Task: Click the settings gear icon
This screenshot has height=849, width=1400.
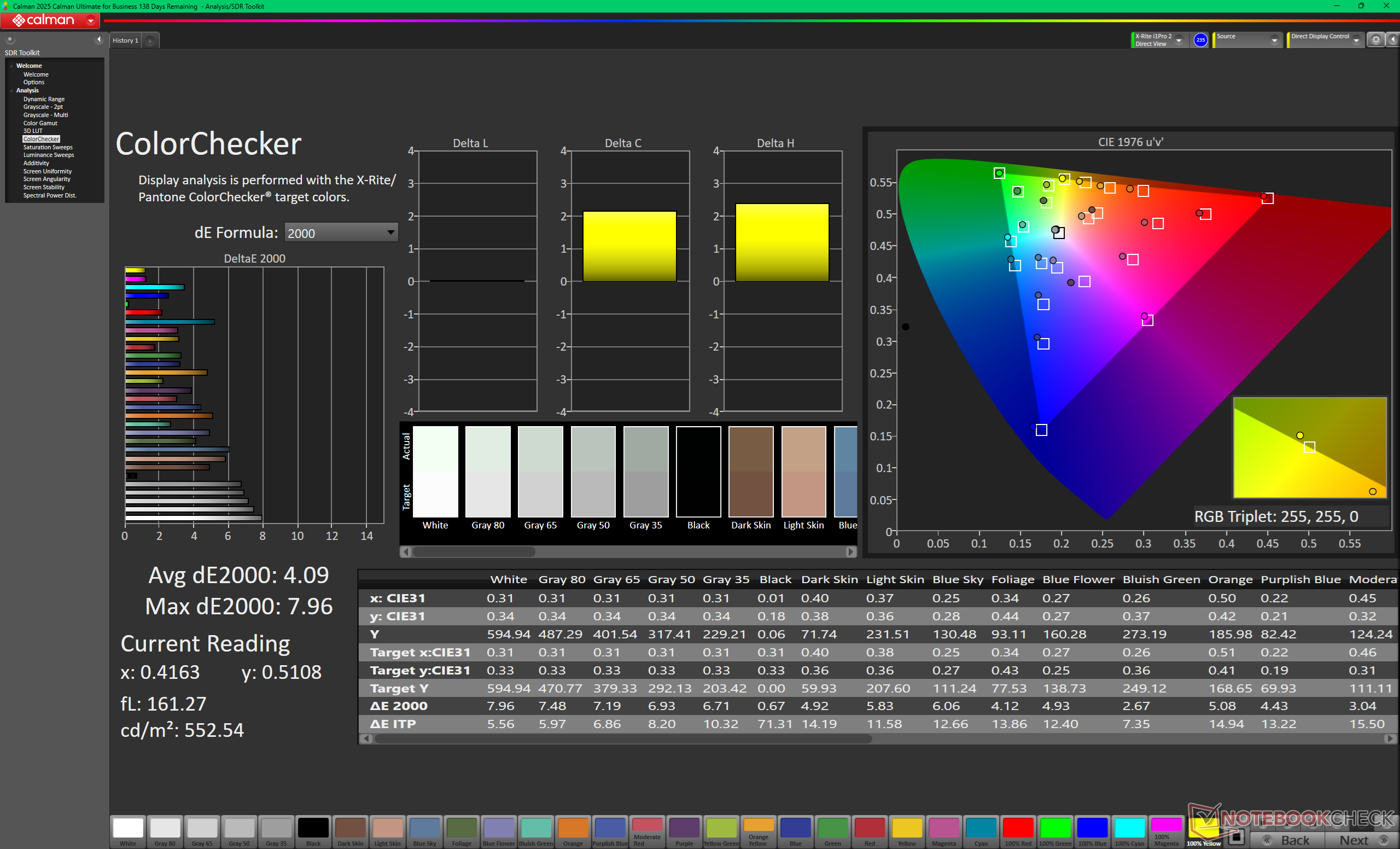Action: coord(1375,40)
